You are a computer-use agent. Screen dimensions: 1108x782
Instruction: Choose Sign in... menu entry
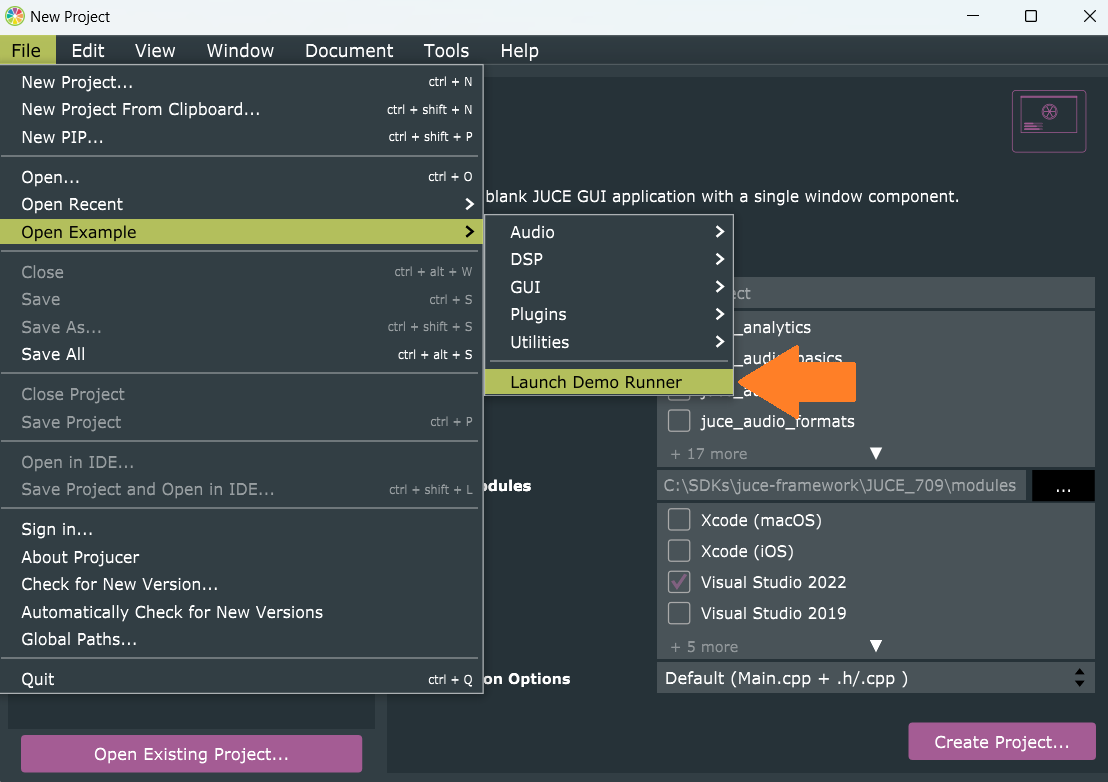241,529
